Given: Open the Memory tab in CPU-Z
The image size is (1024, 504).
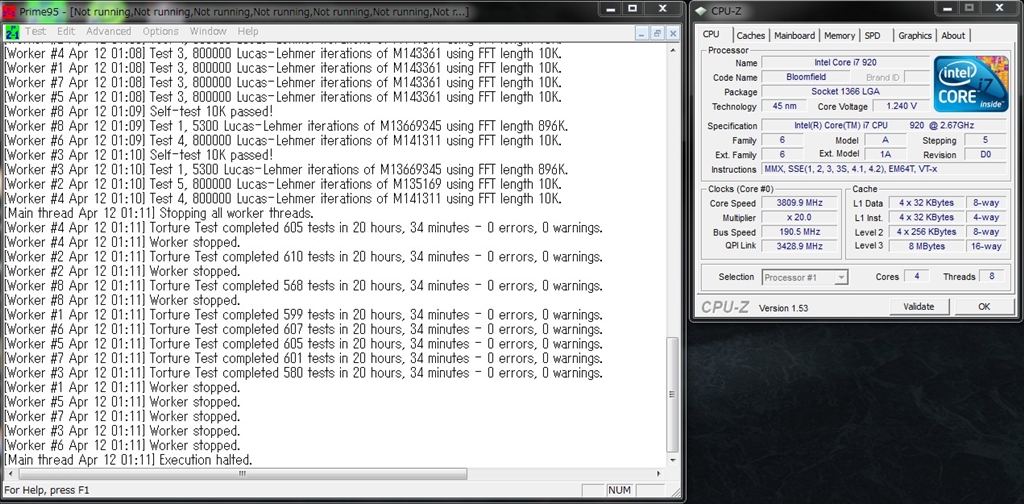Looking at the screenshot, I should pyautogui.click(x=839, y=36).
